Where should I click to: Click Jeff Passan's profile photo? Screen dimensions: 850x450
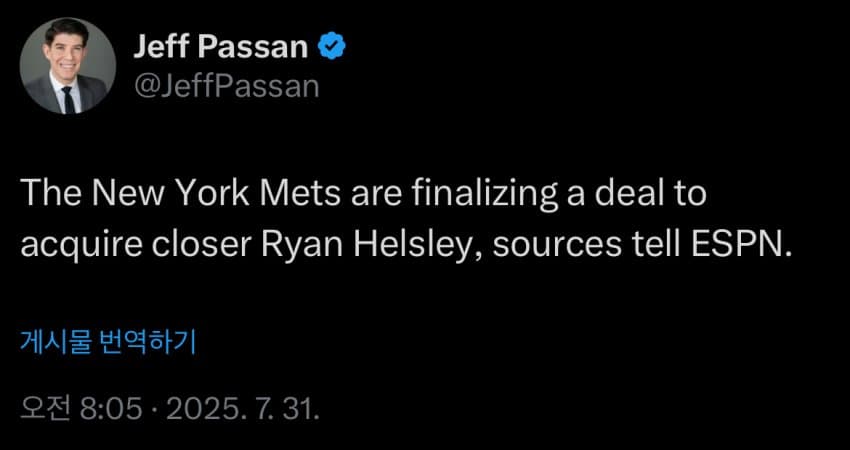(67, 65)
